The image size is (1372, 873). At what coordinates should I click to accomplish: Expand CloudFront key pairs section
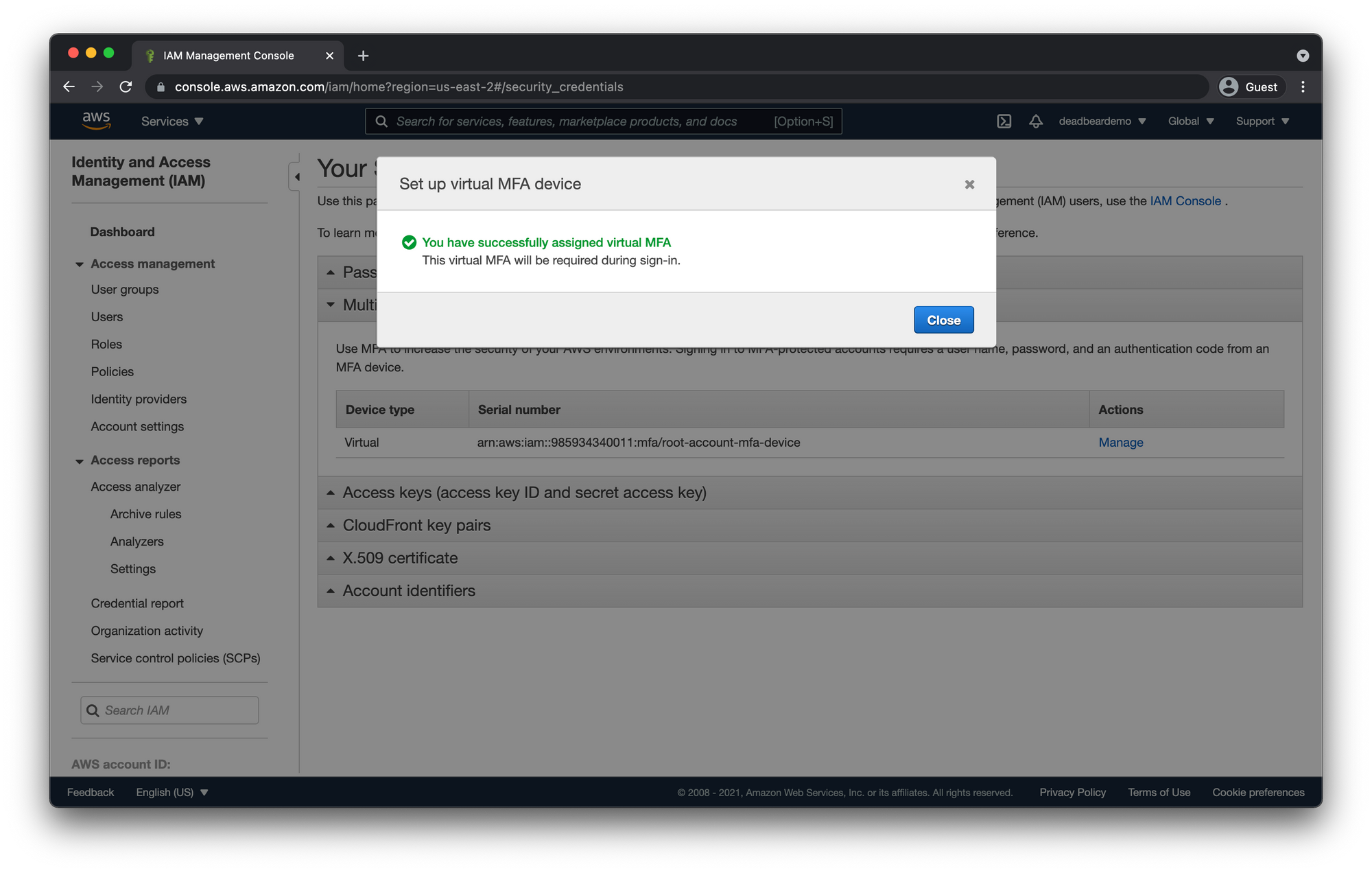coord(416,526)
